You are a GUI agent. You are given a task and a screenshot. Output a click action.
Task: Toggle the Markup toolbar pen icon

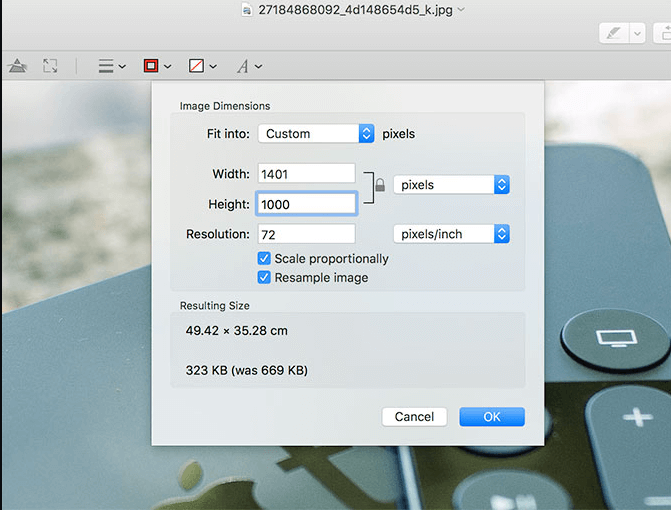coord(614,33)
